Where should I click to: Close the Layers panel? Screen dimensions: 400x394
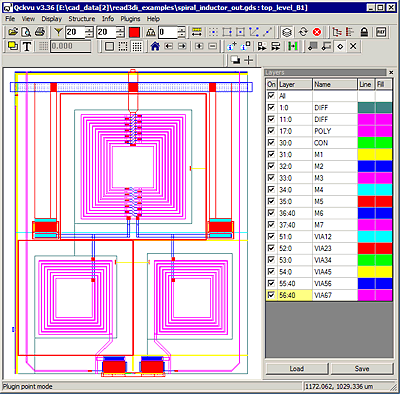pyautogui.click(x=391, y=72)
